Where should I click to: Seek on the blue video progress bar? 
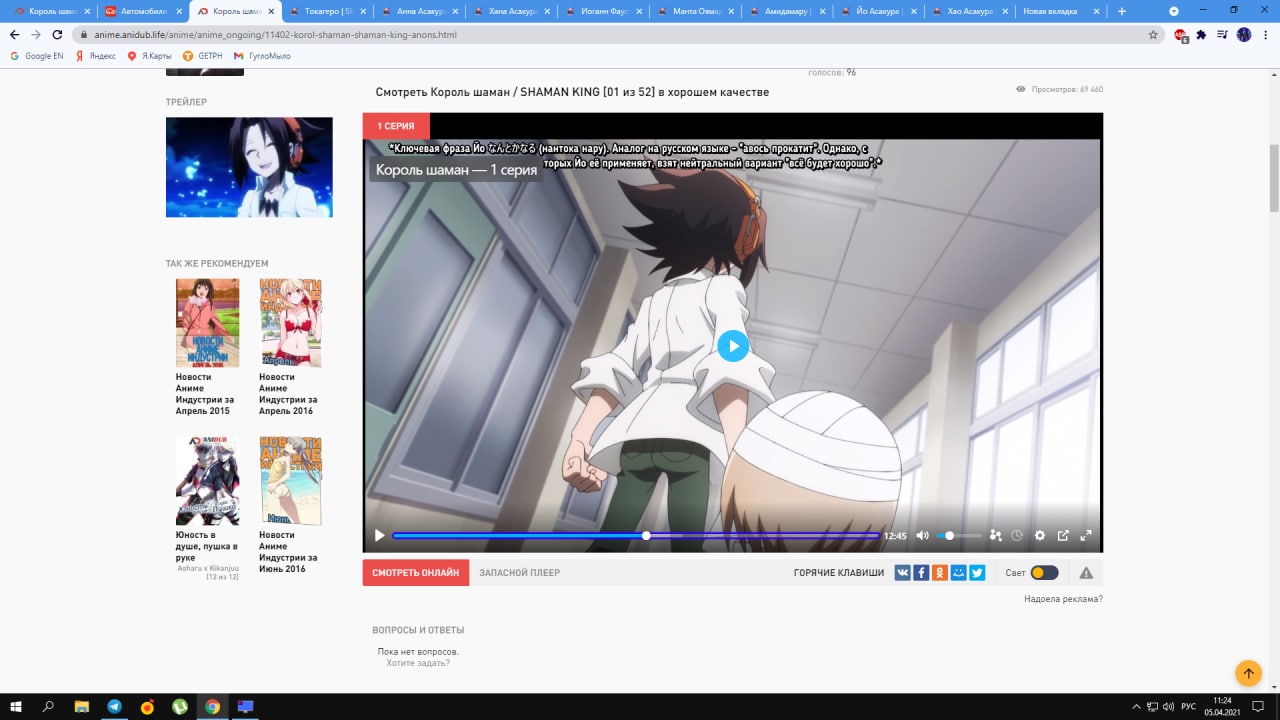[x=635, y=536]
